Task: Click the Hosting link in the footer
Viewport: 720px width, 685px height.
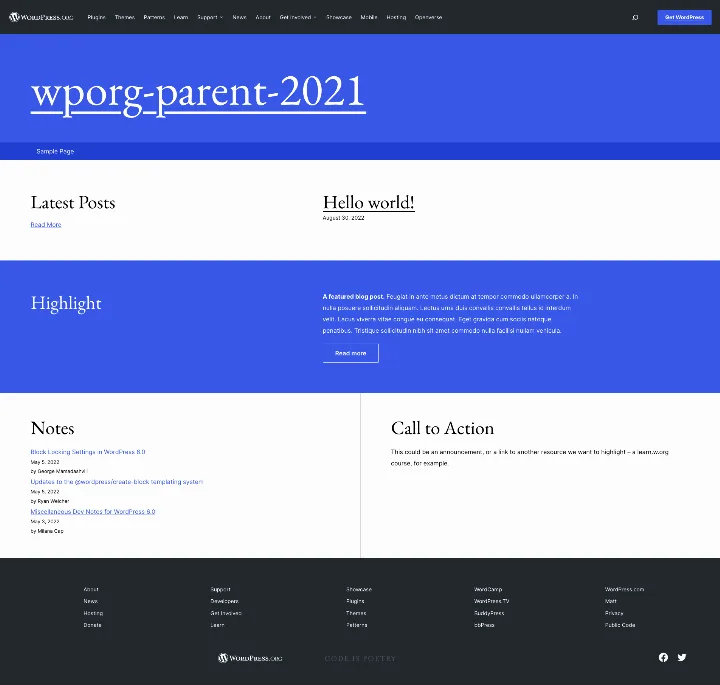Action: (93, 613)
